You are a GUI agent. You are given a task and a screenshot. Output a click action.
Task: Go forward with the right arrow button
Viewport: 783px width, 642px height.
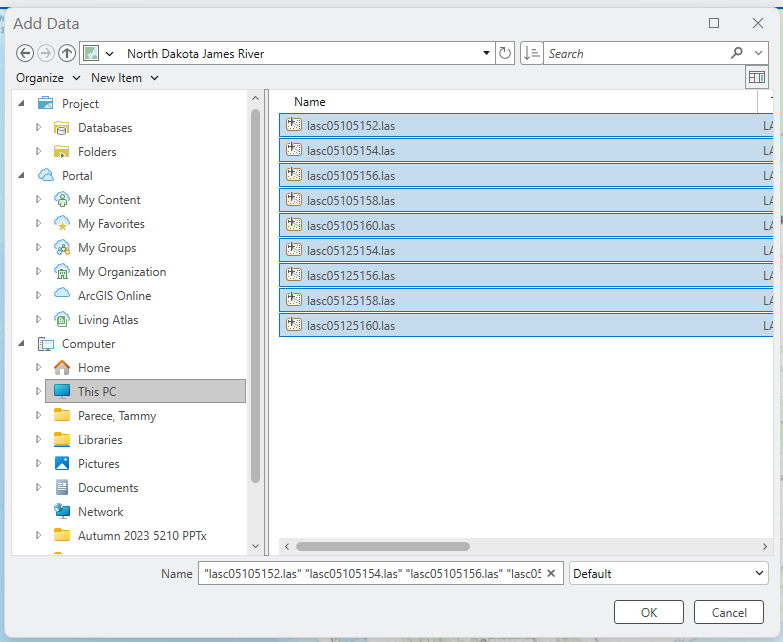point(46,53)
